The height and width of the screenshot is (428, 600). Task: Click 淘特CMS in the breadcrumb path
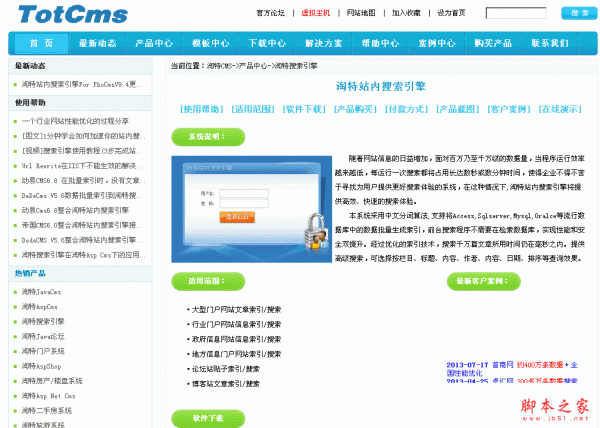[x=220, y=66]
